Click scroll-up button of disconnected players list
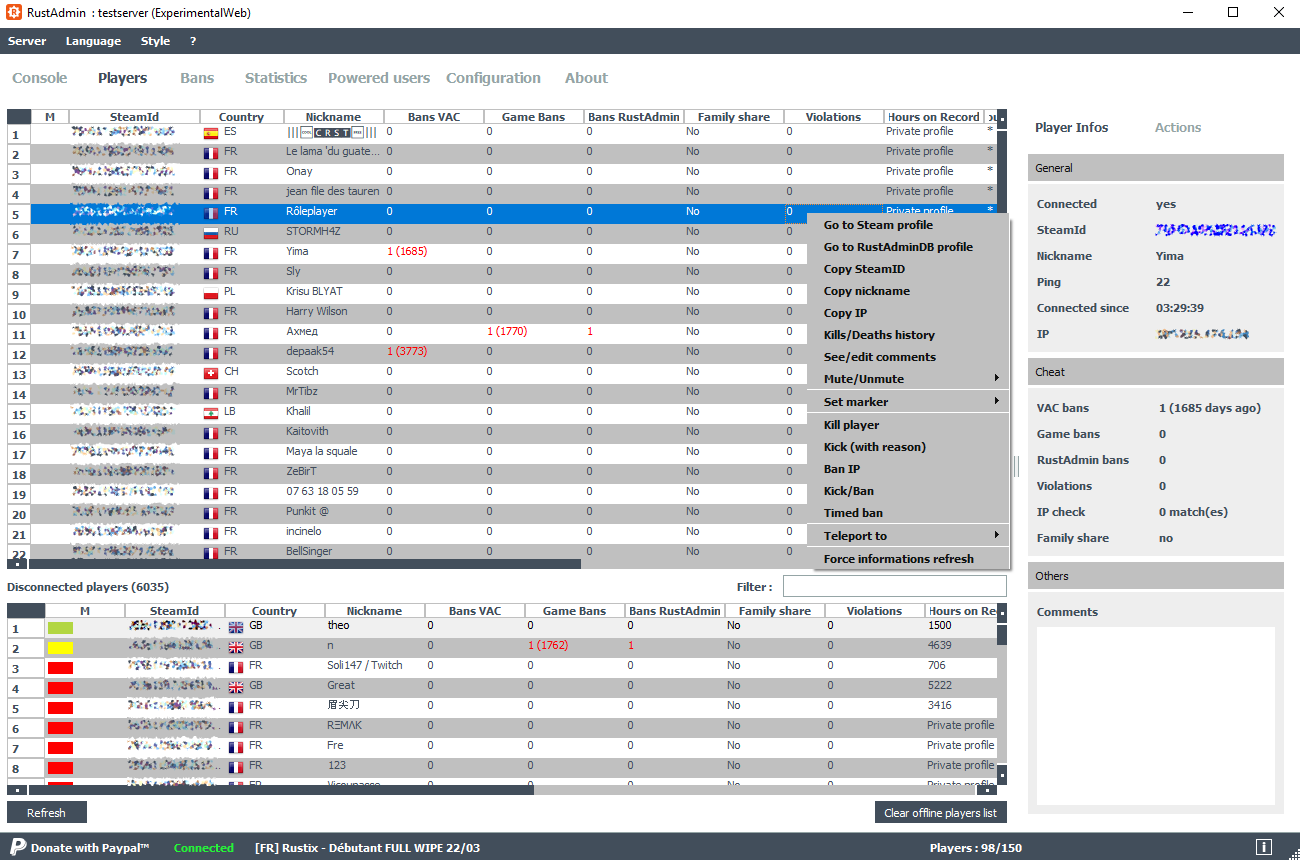The width and height of the screenshot is (1300, 860). click(1001, 613)
